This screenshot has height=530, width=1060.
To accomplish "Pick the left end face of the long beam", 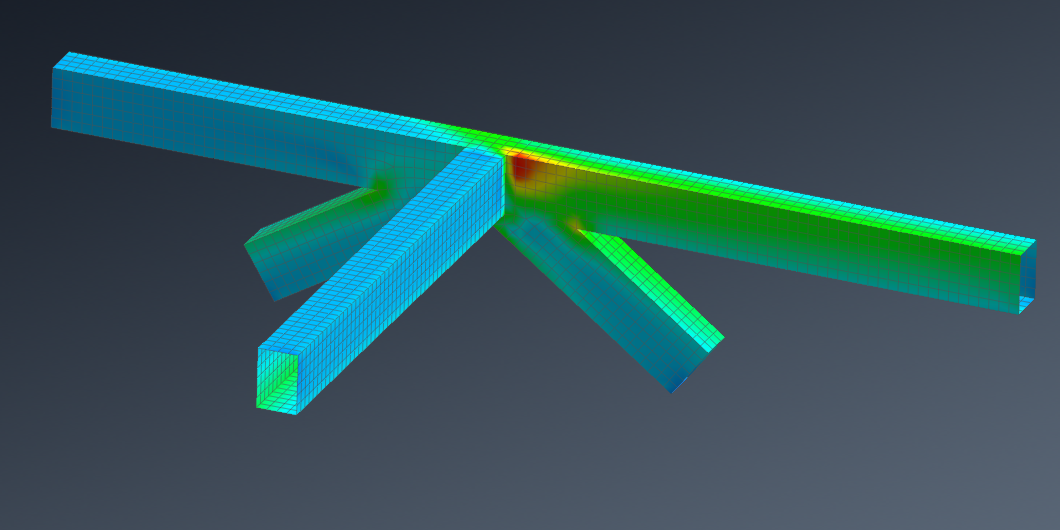I will [55, 97].
